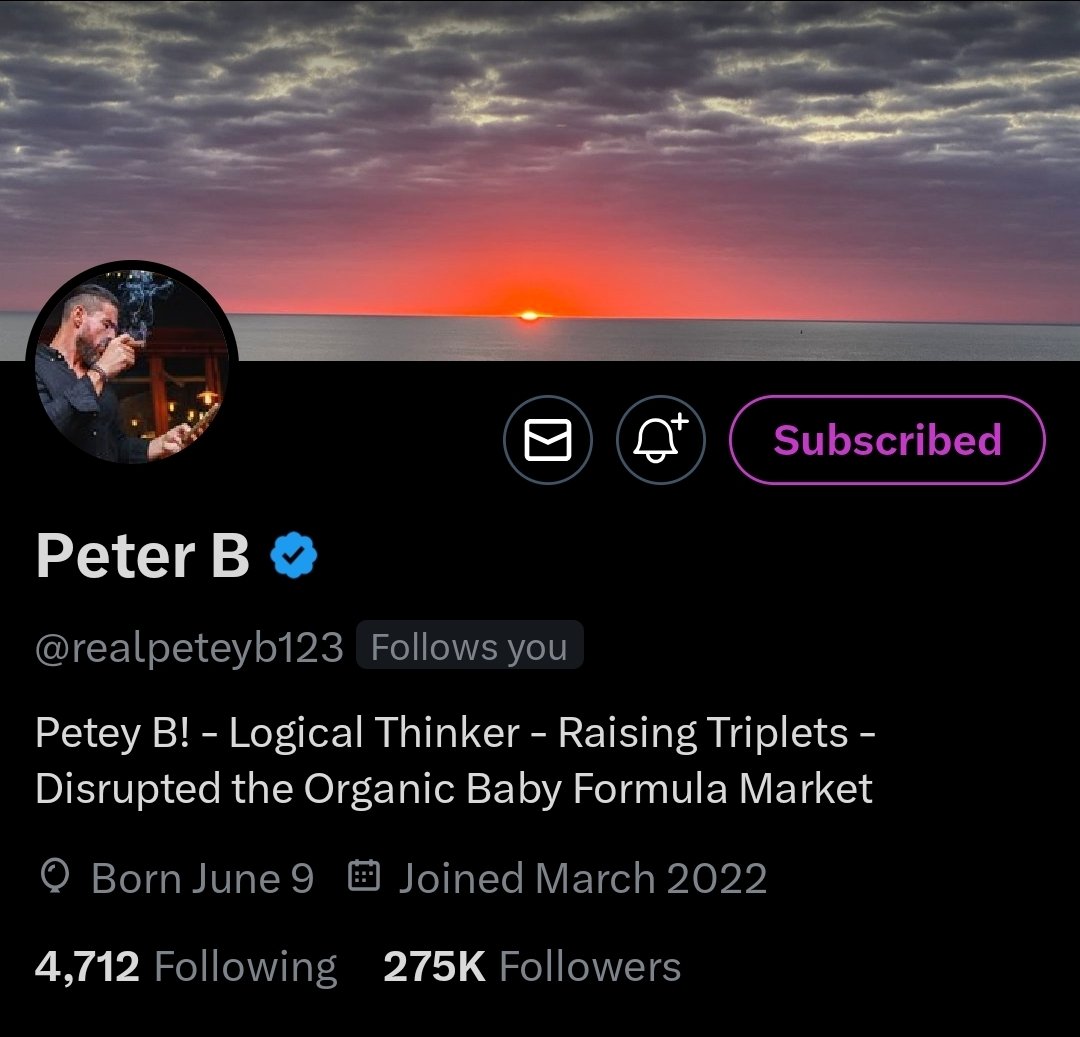Select the @realpeteyb123 handle
Screen dimensions: 1080x1037
pyautogui.click(x=189, y=648)
